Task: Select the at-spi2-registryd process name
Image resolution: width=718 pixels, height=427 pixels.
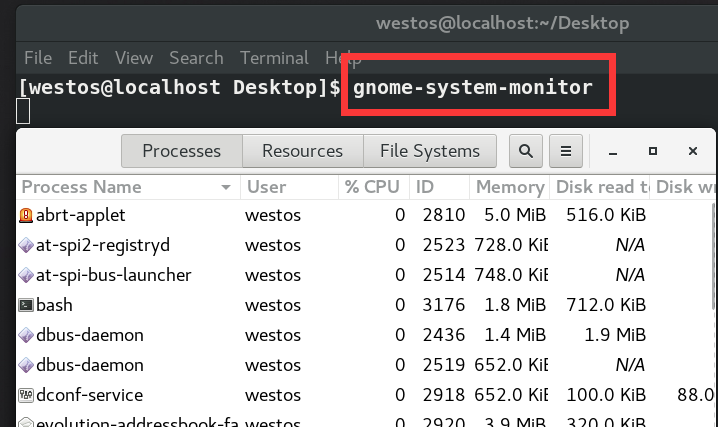Action: click(103, 245)
